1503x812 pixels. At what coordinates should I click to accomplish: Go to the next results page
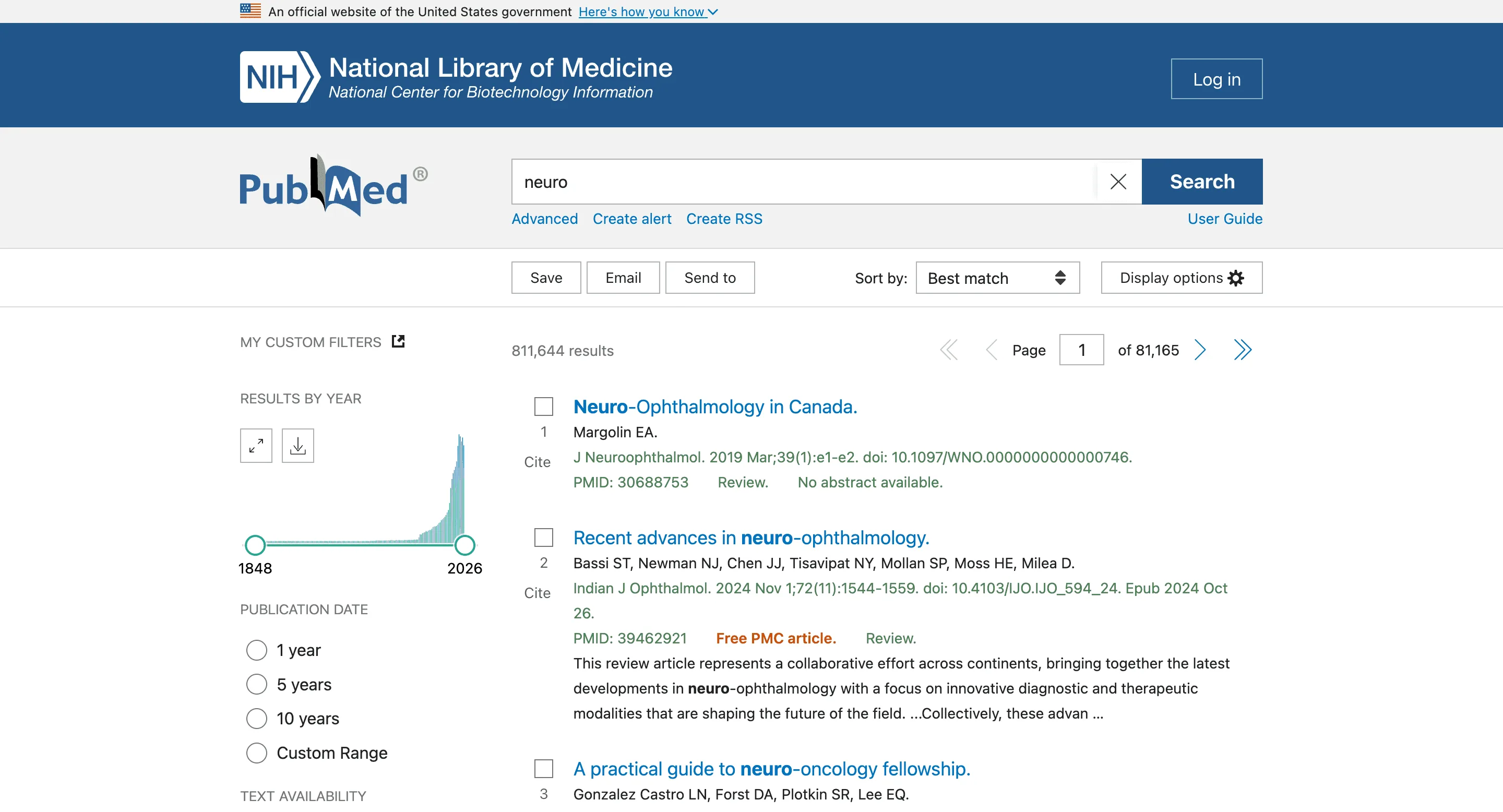(1200, 350)
